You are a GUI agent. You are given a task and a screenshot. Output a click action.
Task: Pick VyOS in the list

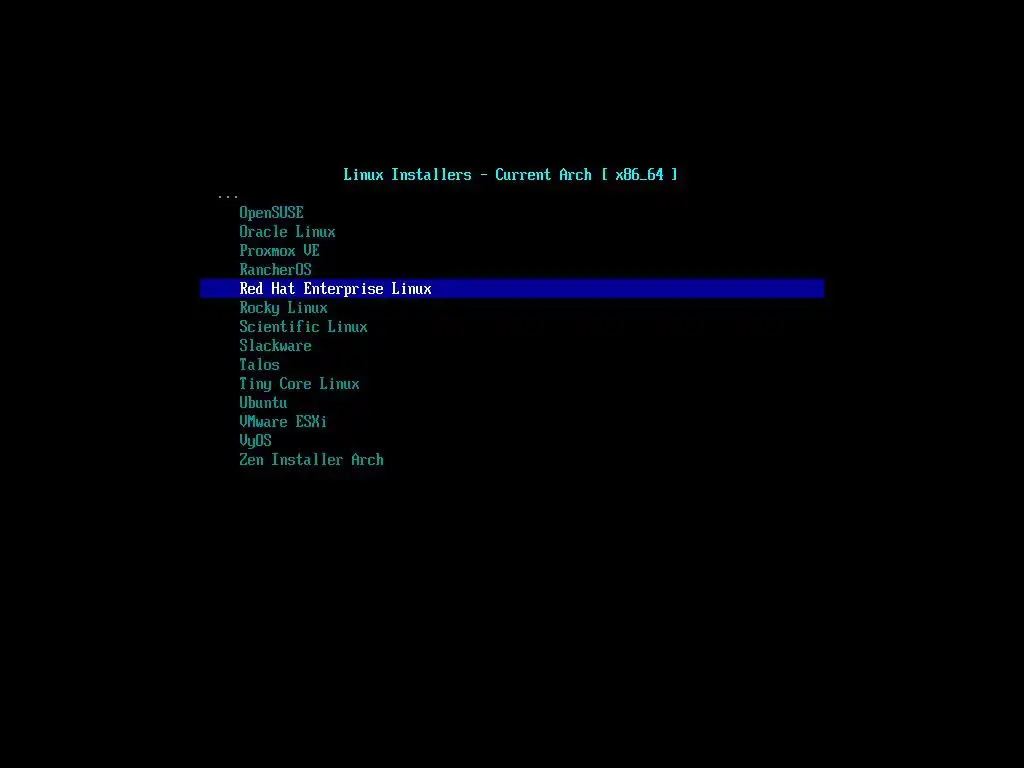pyautogui.click(x=255, y=441)
